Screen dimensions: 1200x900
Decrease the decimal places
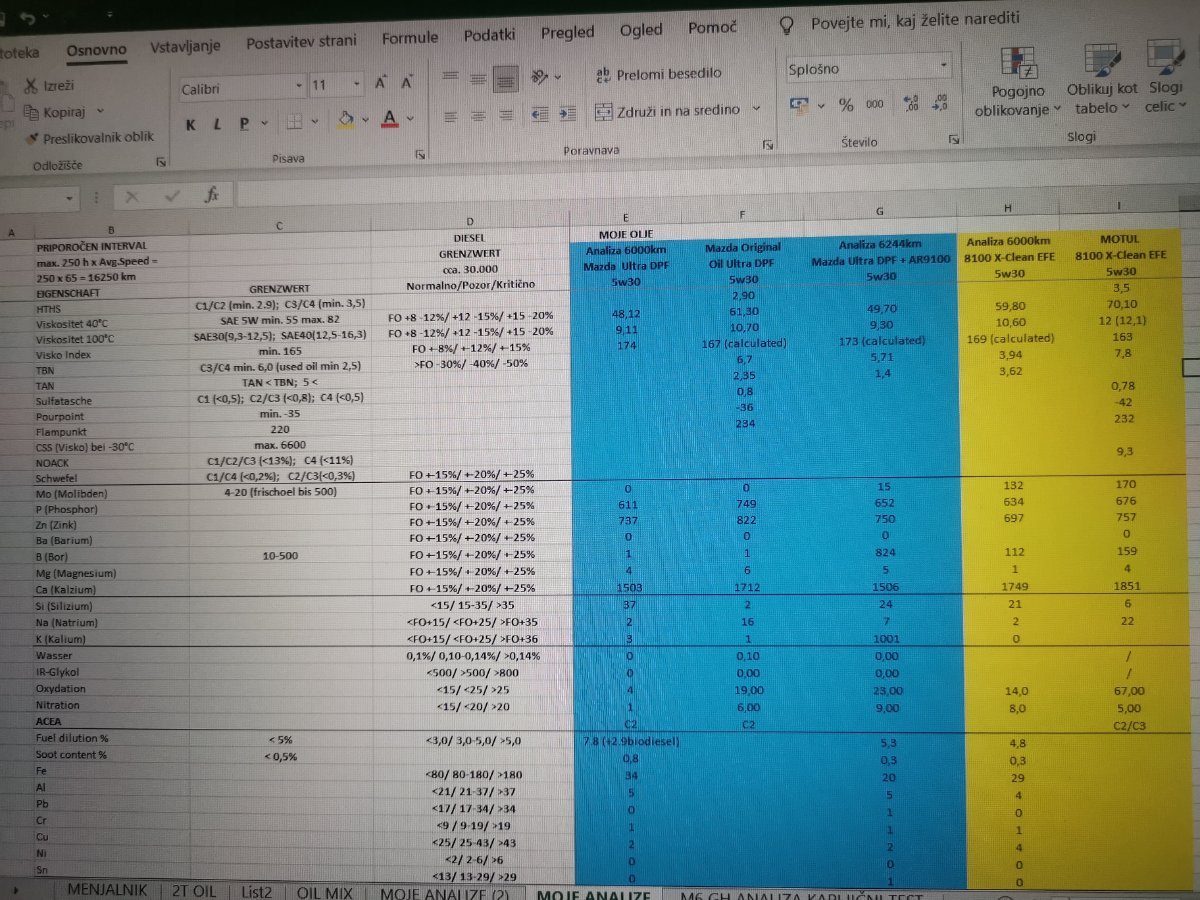click(940, 103)
